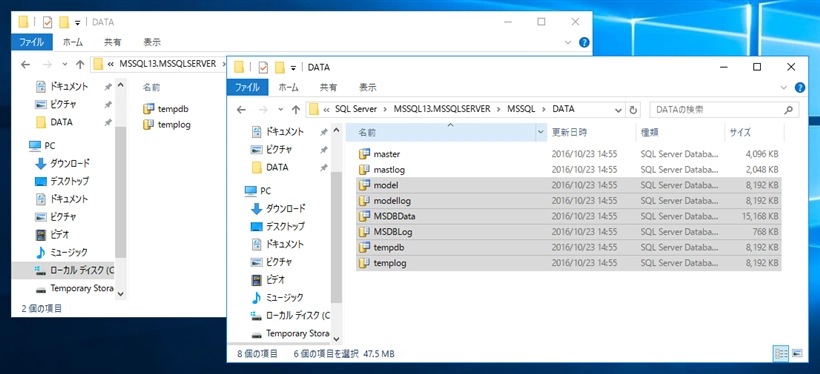
Task: Click properties quick access icon in front title bar
Action: tap(263, 67)
